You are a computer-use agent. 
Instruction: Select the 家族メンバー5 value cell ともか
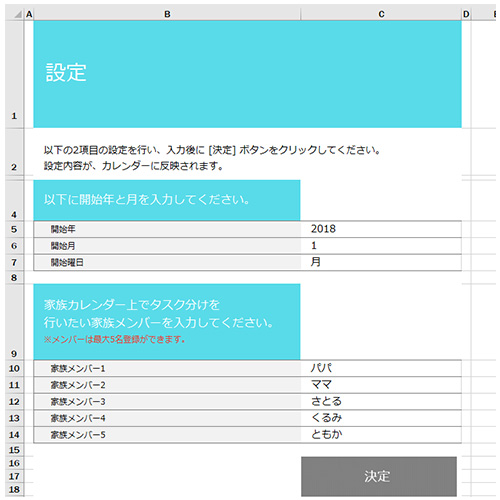[x=381, y=435]
